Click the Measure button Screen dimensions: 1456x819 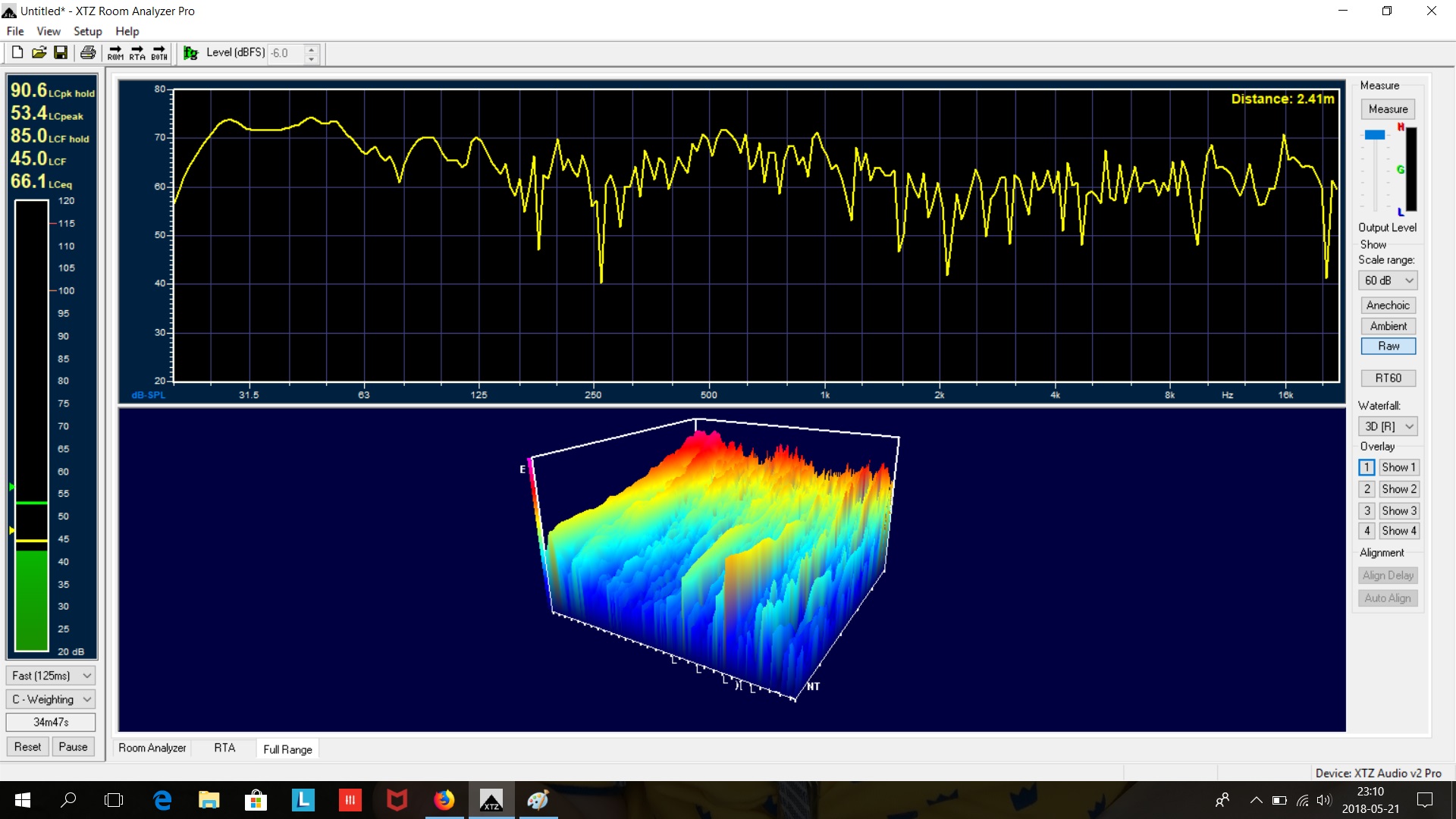1388,108
